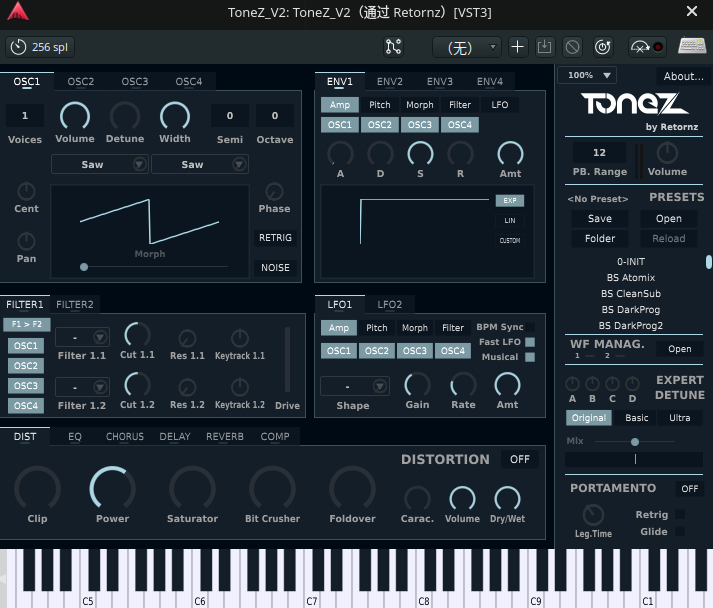Screen dimensions: 713x608
Task: Click the envelope Sustain knob S
Action: pyautogui.click(x=420, y=154)
